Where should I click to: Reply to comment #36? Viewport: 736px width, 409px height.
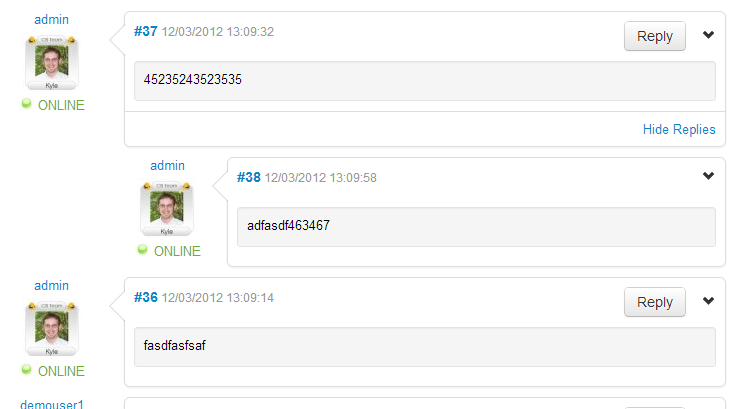(654, 302)
